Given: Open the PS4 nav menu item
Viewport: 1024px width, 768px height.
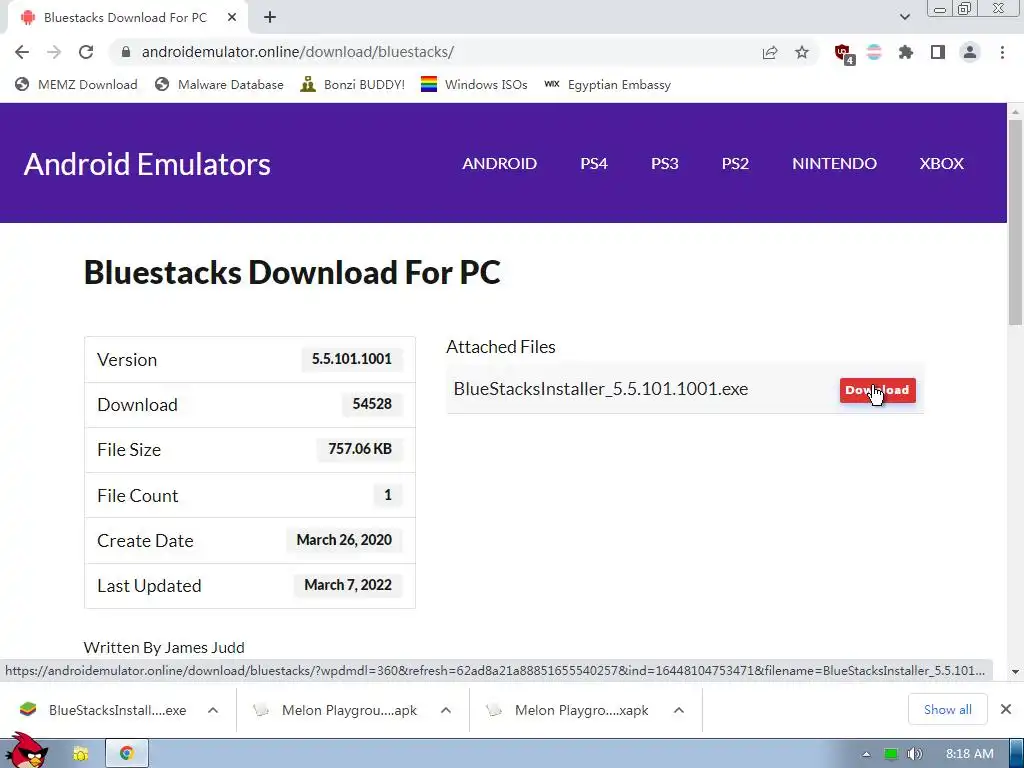Looking at the screenshot, I should point(594,163).
